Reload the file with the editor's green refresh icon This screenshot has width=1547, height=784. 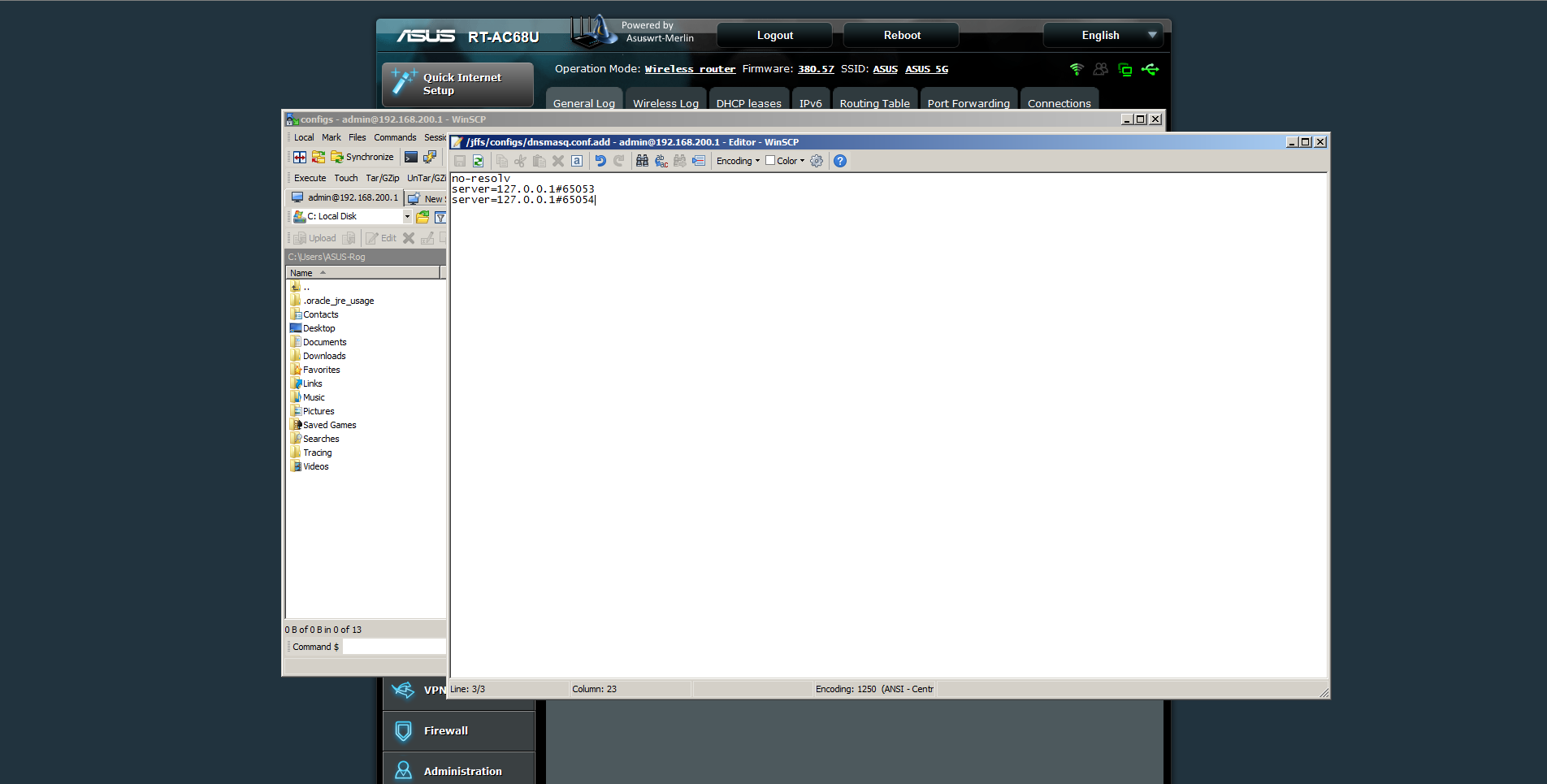[x=478, y=161]
